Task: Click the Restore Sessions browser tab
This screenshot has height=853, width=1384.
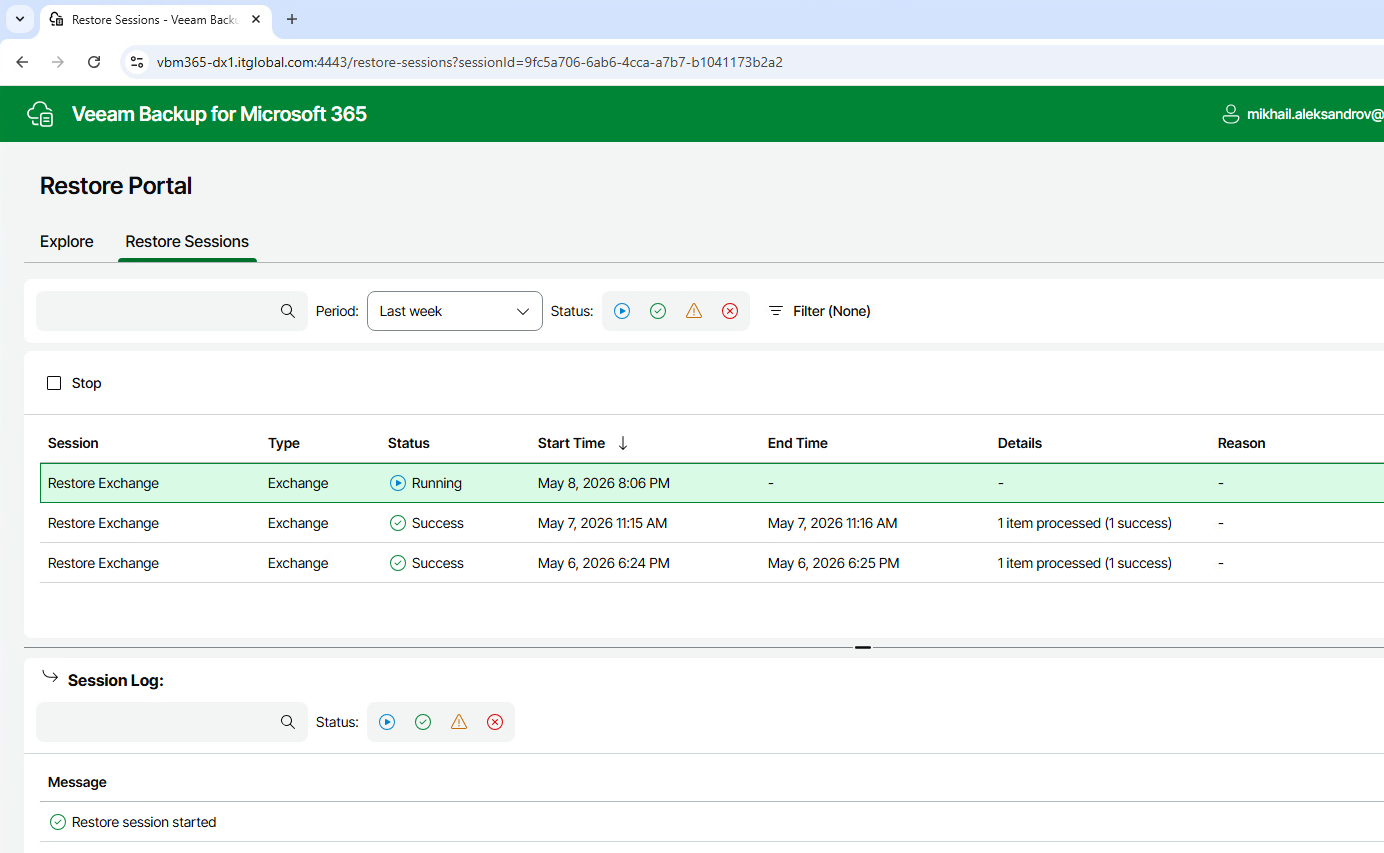Action: 156,20
